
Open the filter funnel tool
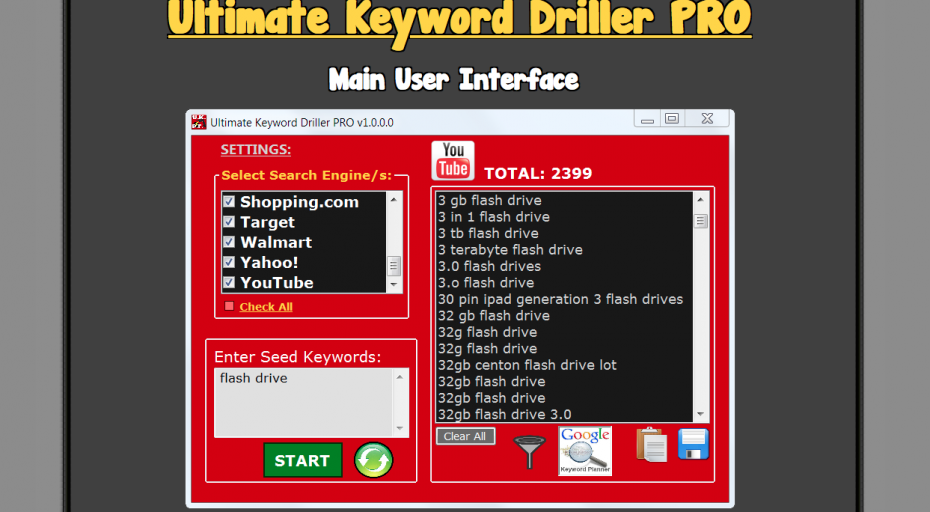point(530,451)
